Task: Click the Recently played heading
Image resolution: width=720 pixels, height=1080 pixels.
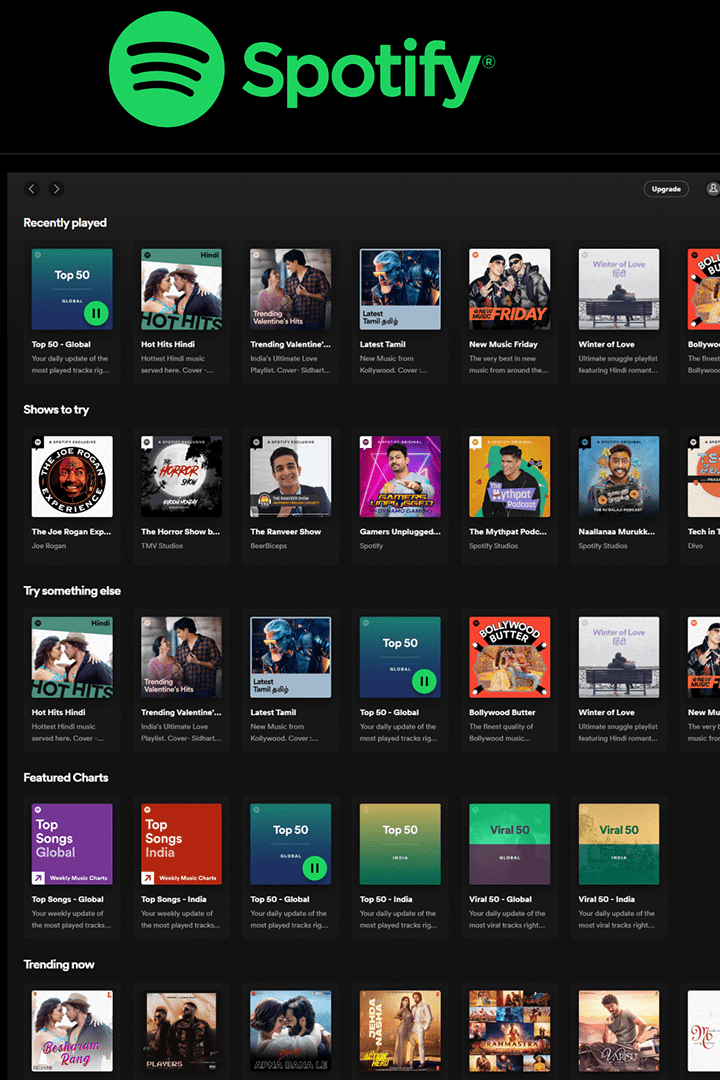Action: pos(65,222)
